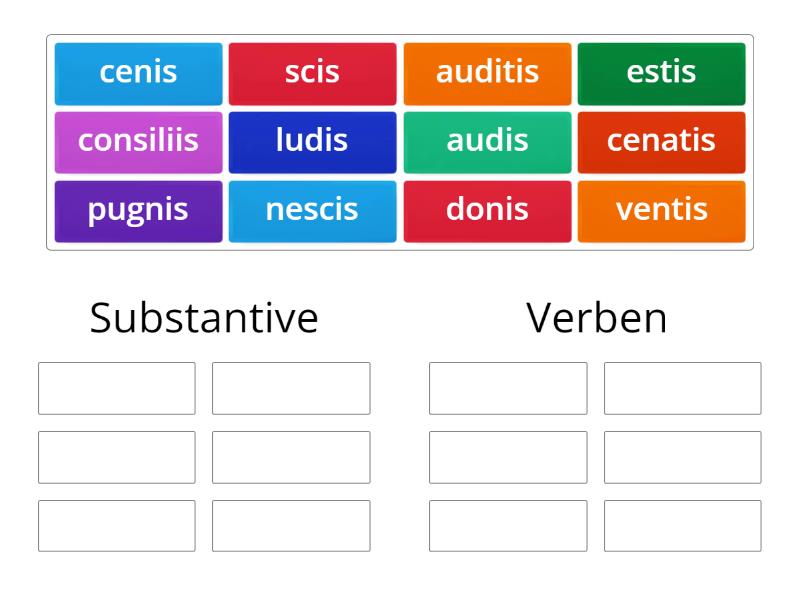Pick the 'pugnis' word tile

pos(137,210)
